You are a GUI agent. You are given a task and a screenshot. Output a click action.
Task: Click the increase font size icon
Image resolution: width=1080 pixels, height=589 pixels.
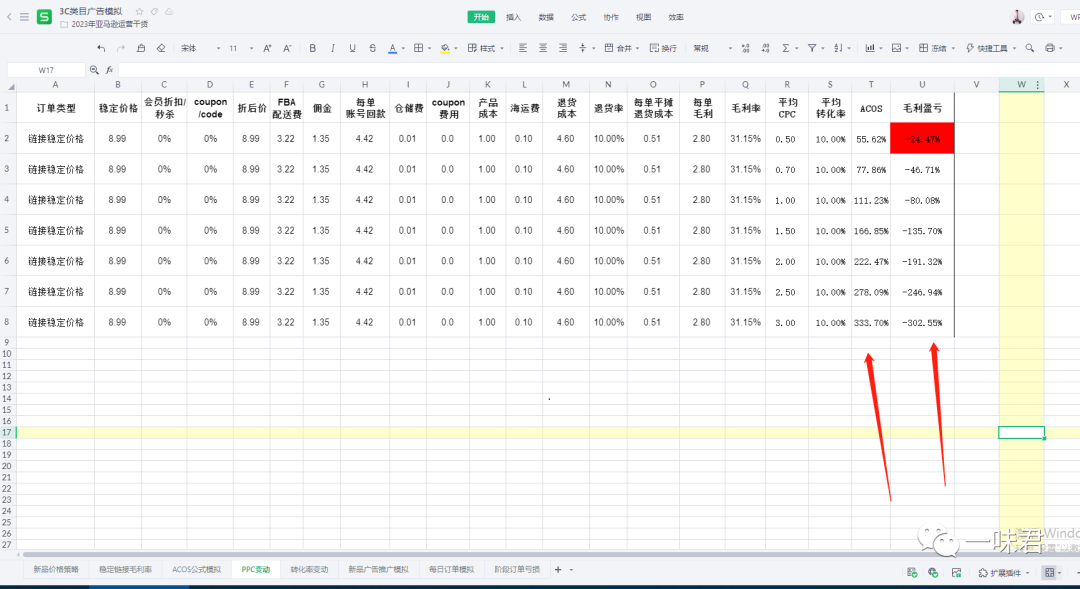coord(267,48)
